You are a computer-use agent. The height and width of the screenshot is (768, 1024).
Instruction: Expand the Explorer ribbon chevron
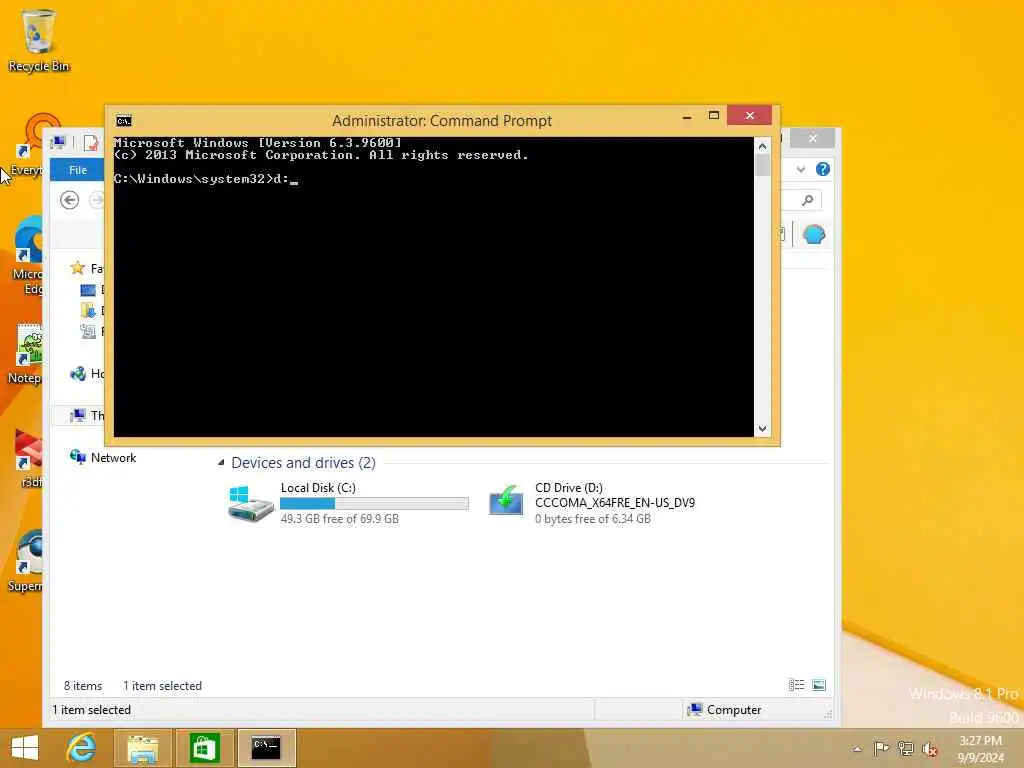click(801, 170)
